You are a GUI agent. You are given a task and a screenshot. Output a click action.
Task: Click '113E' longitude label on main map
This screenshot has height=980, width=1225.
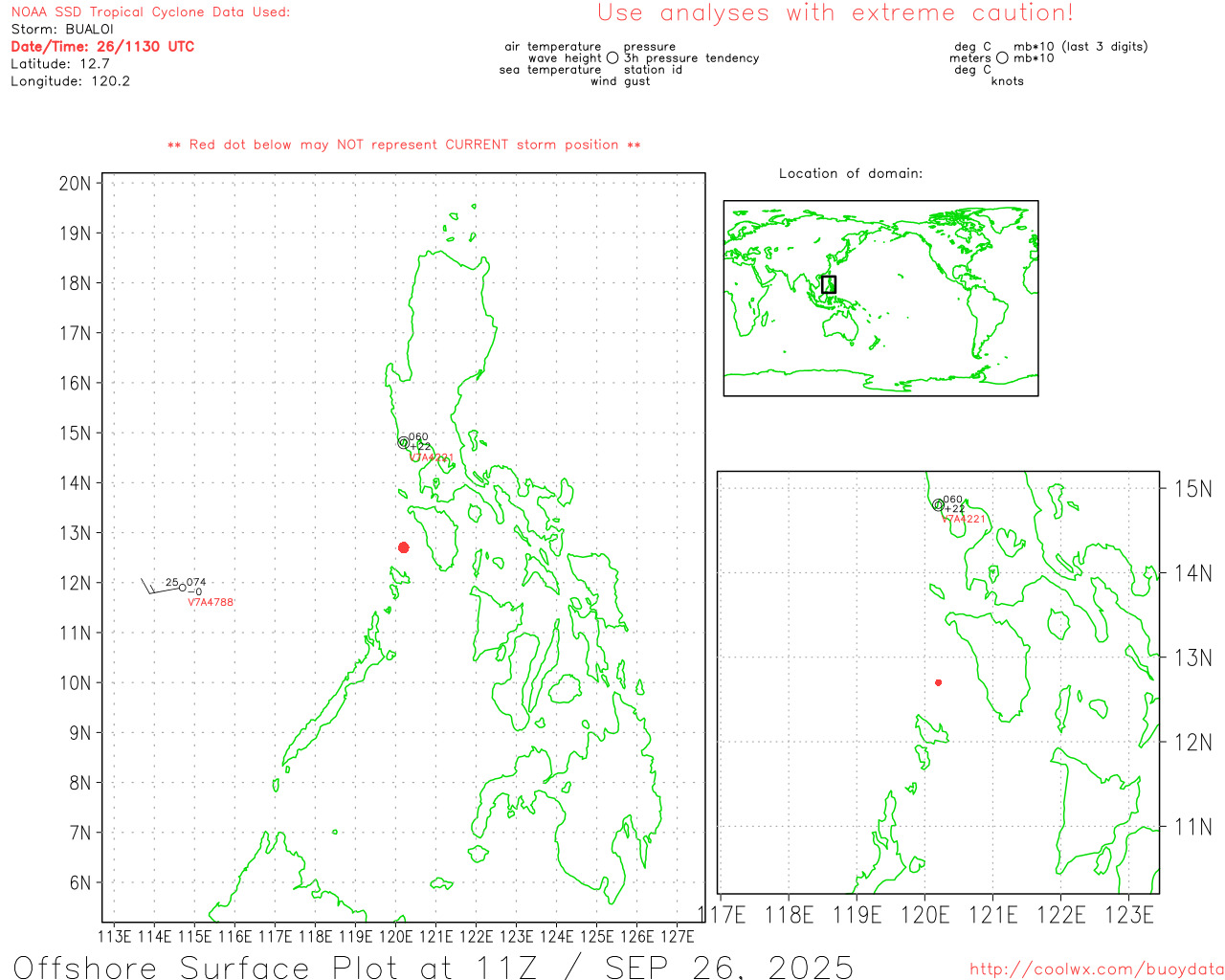pyautogui.click(x=115, y=936)
